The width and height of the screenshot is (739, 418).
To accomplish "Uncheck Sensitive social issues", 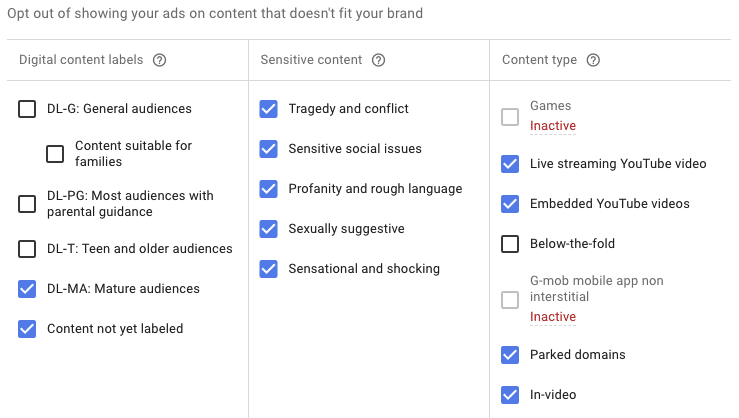I will (269, 149).
